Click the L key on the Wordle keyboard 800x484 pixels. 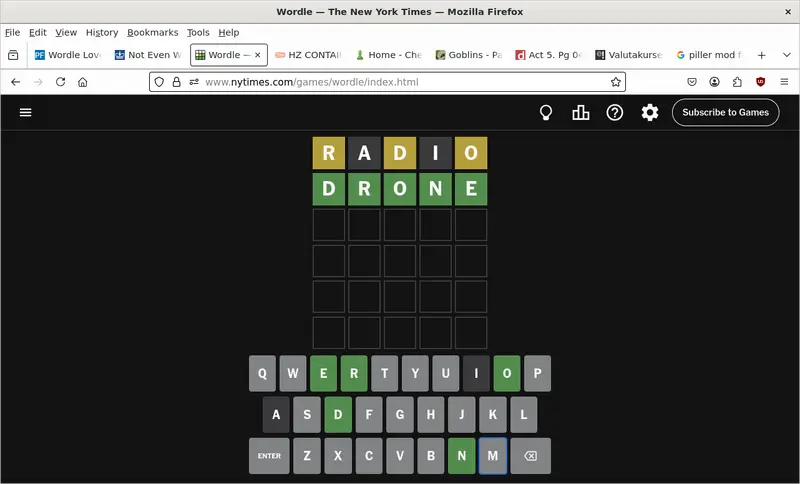tap(523, 415)
